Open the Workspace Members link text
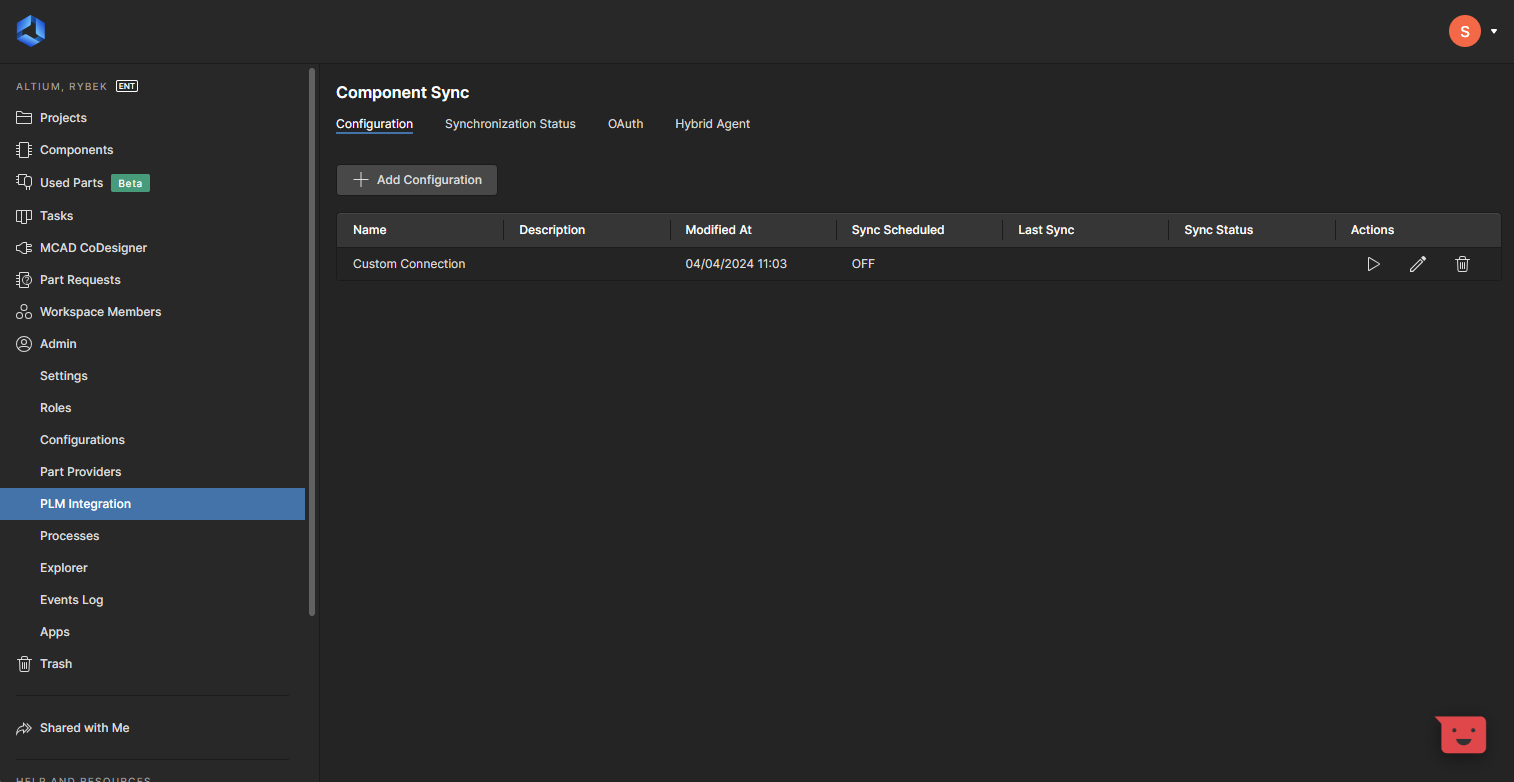The height and width of the screenshot is (782, 1514). point(100,312)
